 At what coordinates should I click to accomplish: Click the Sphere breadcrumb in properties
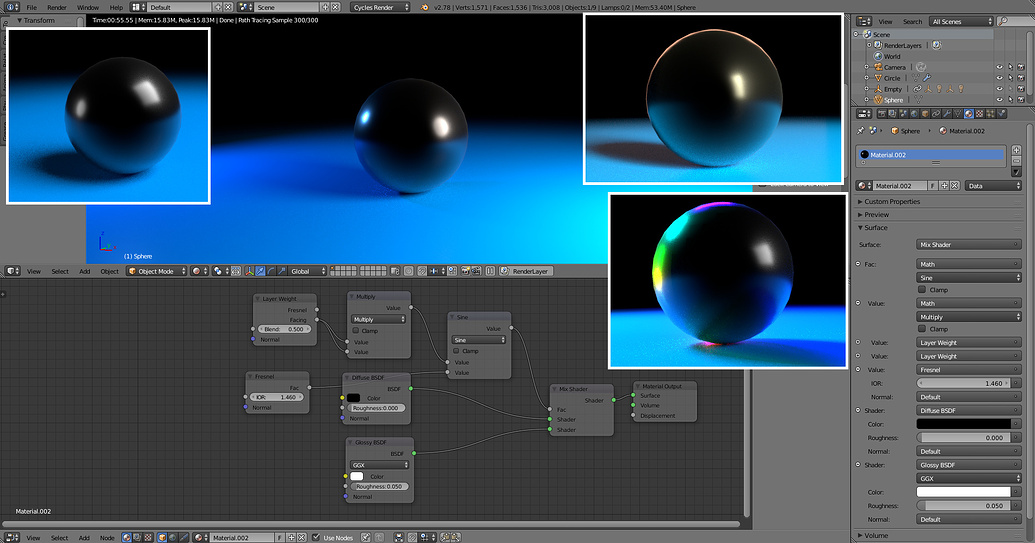905,131
